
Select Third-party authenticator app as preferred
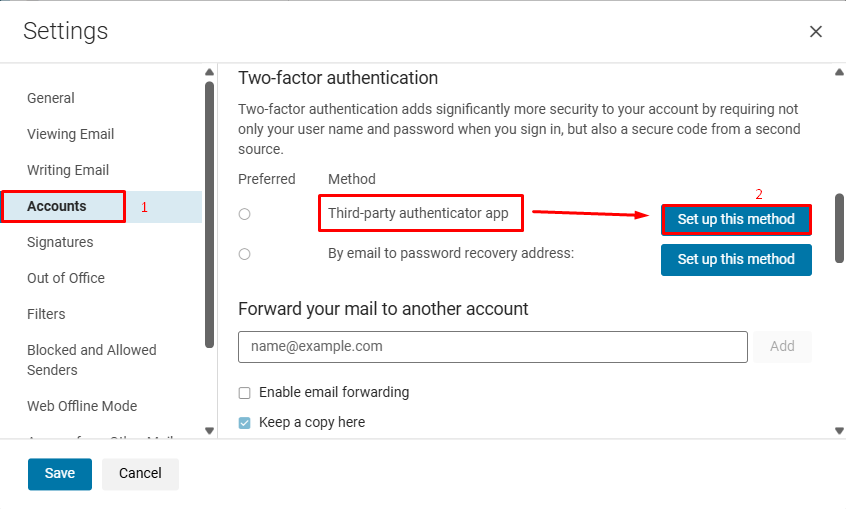[x=245, y=214]
